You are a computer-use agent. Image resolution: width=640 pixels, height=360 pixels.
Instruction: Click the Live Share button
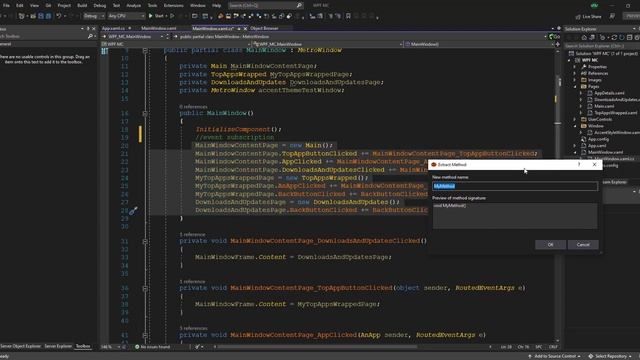tap(588, 16)
